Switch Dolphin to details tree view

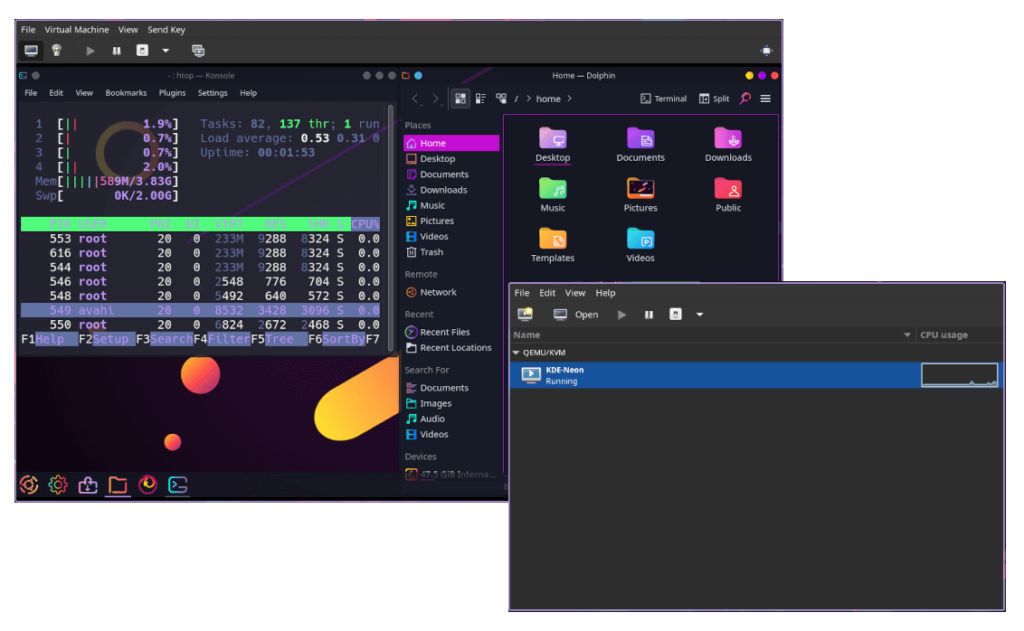pos(501,99)
